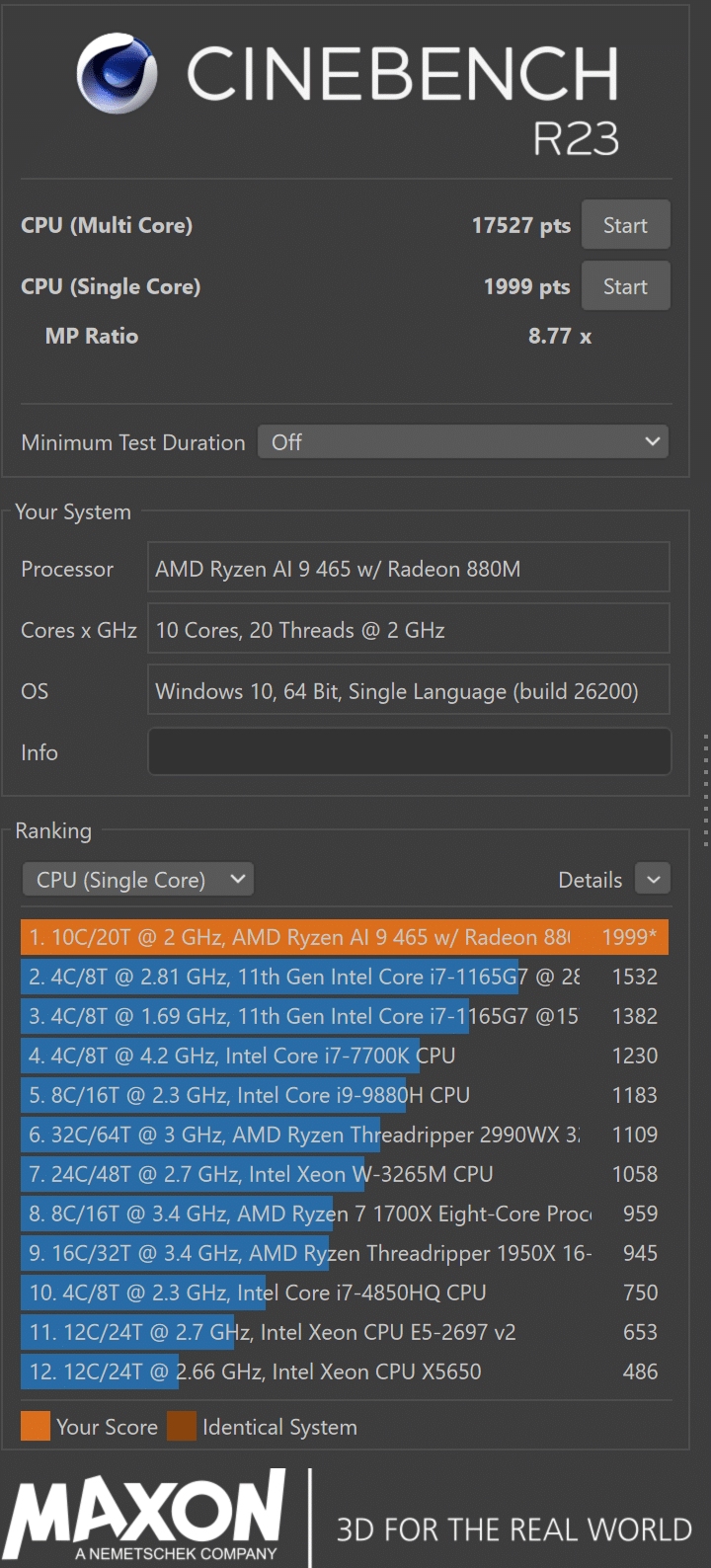Image resolution: width=711 pixels, height=1568 pixels.
Task: Click the Processor name field
Action: [409, 569]
